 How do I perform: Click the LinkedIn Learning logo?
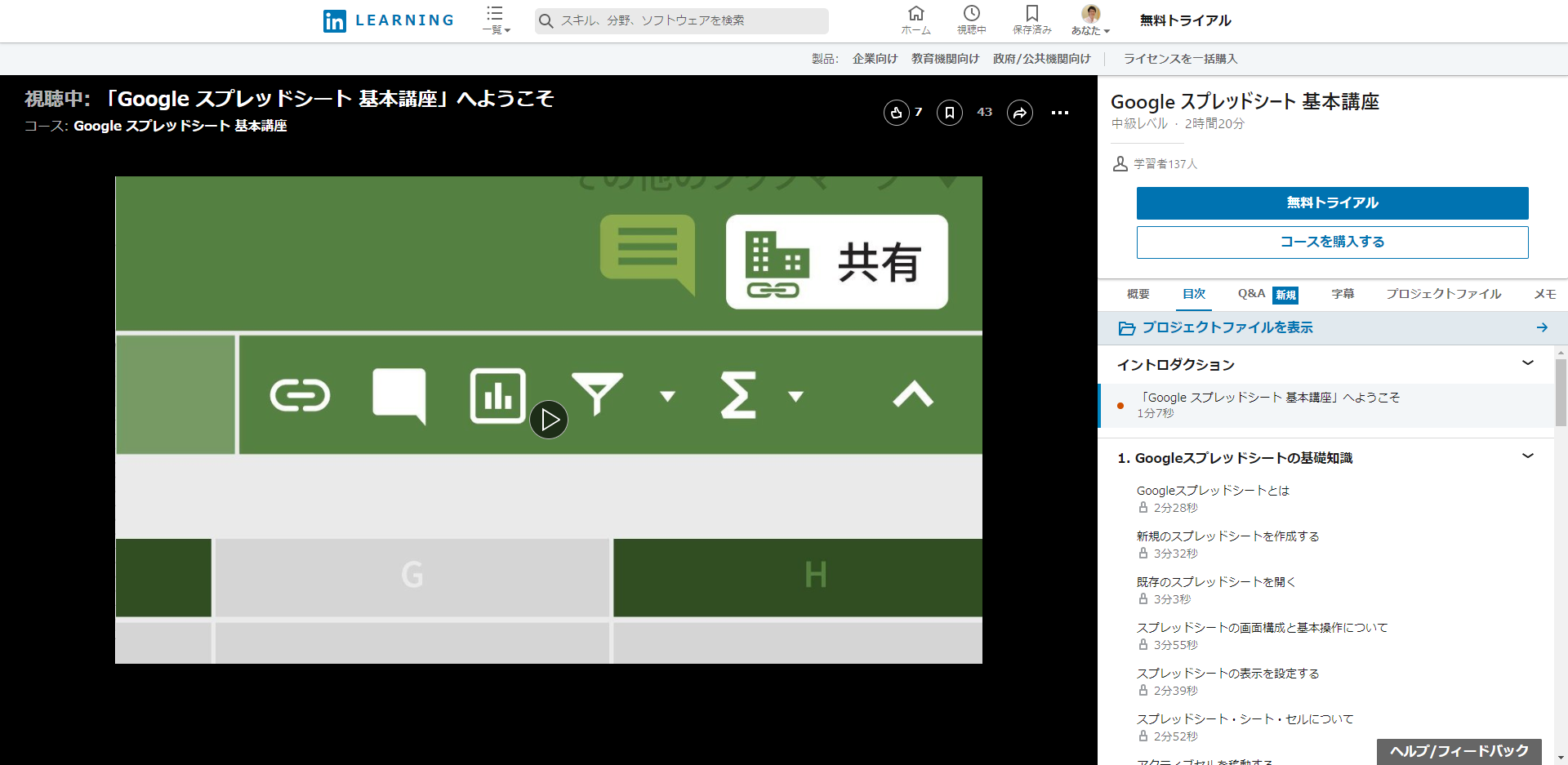coord(388,20)
